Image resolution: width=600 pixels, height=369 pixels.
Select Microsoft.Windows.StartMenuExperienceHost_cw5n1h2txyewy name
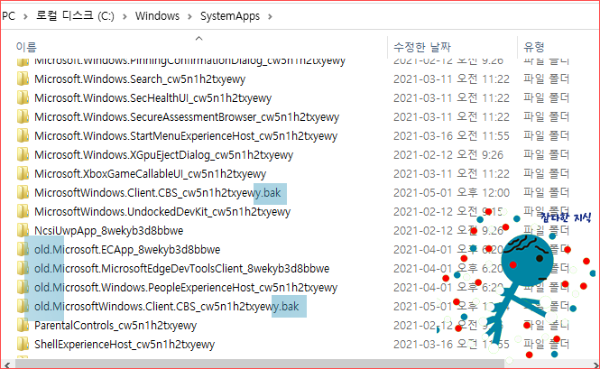click(186, 136)
